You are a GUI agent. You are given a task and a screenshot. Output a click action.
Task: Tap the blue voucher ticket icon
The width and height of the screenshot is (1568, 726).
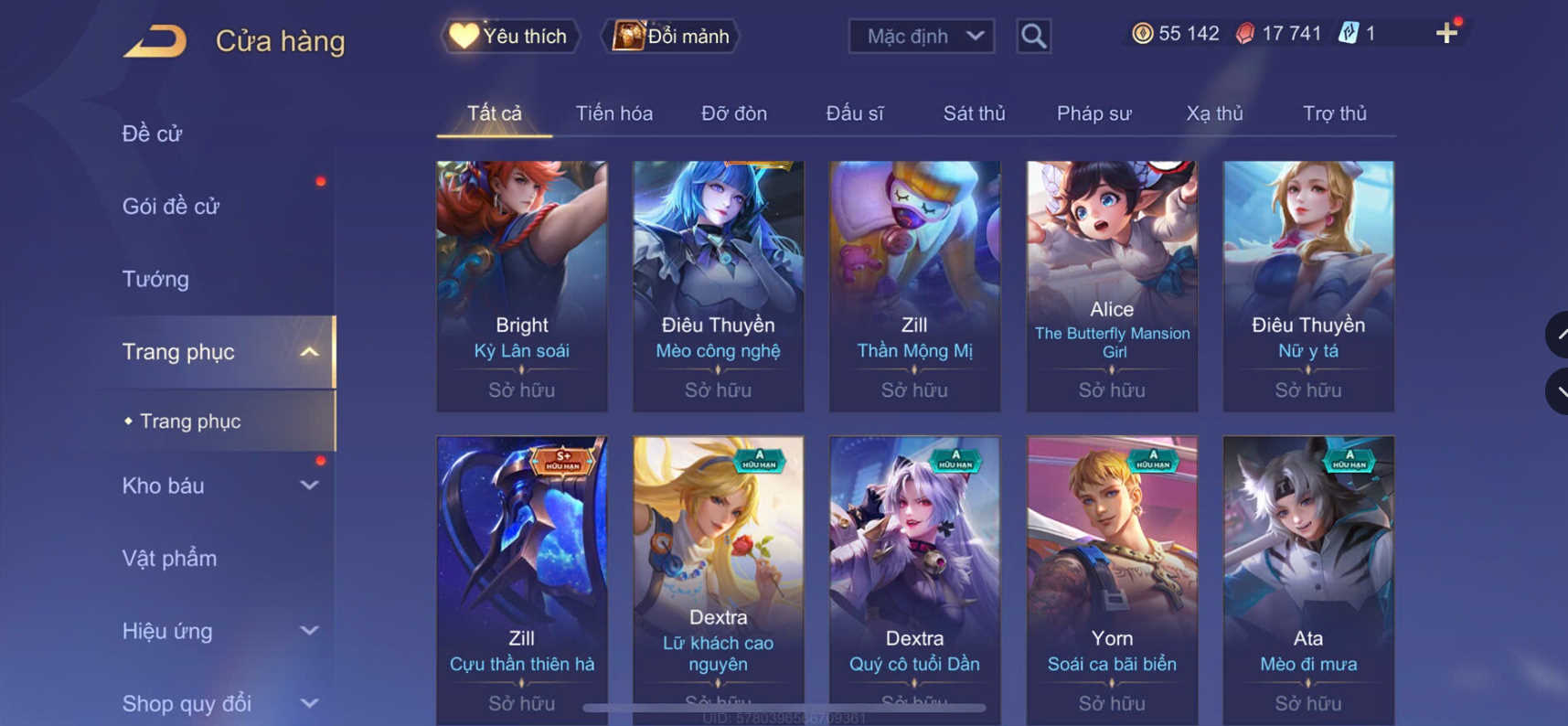1348,34
